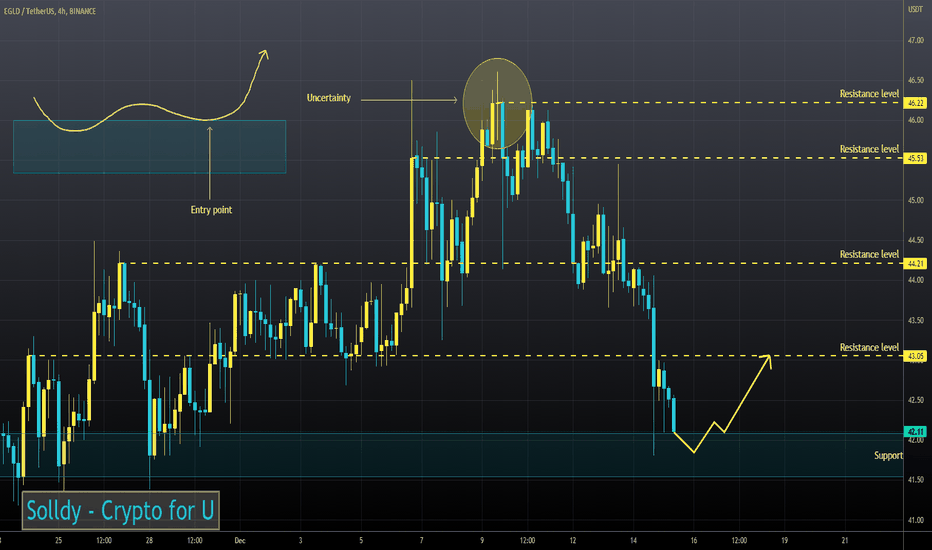932x550 pixels.
Task: Select 'Resistance level' label at 45.53
Action: 869,149
